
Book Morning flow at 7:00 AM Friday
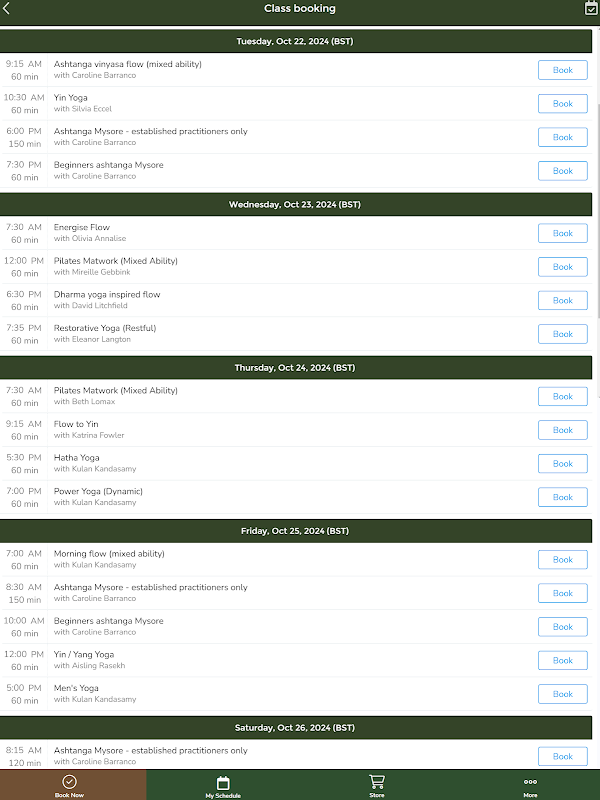(562, 560)
